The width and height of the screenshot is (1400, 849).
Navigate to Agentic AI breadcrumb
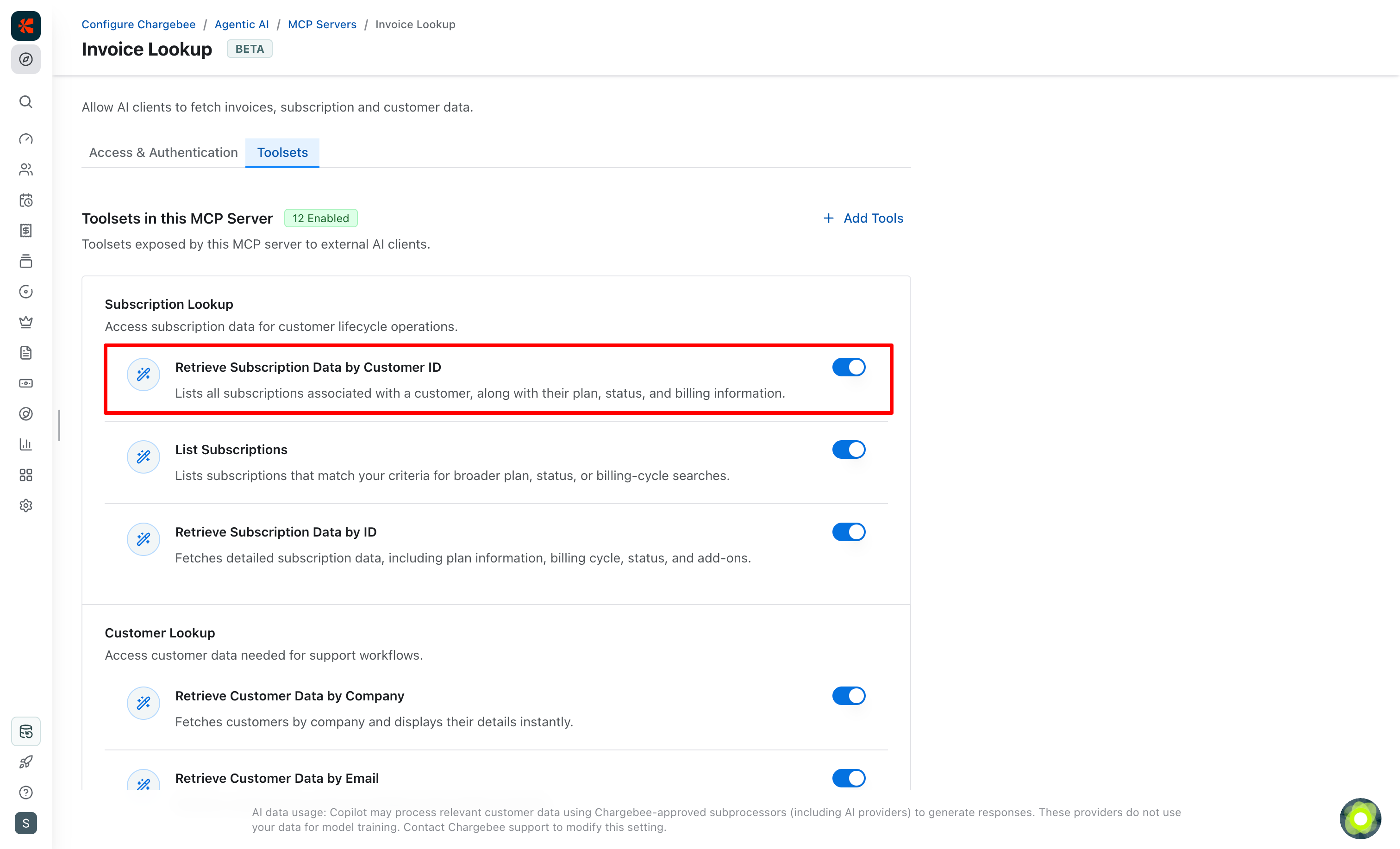(x=242, y=25)
